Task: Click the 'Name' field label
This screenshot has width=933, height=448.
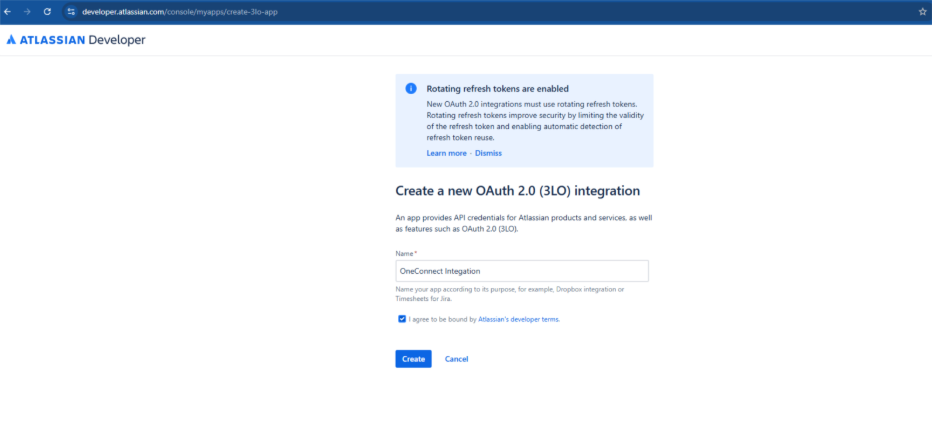Action: coord(405,253)
